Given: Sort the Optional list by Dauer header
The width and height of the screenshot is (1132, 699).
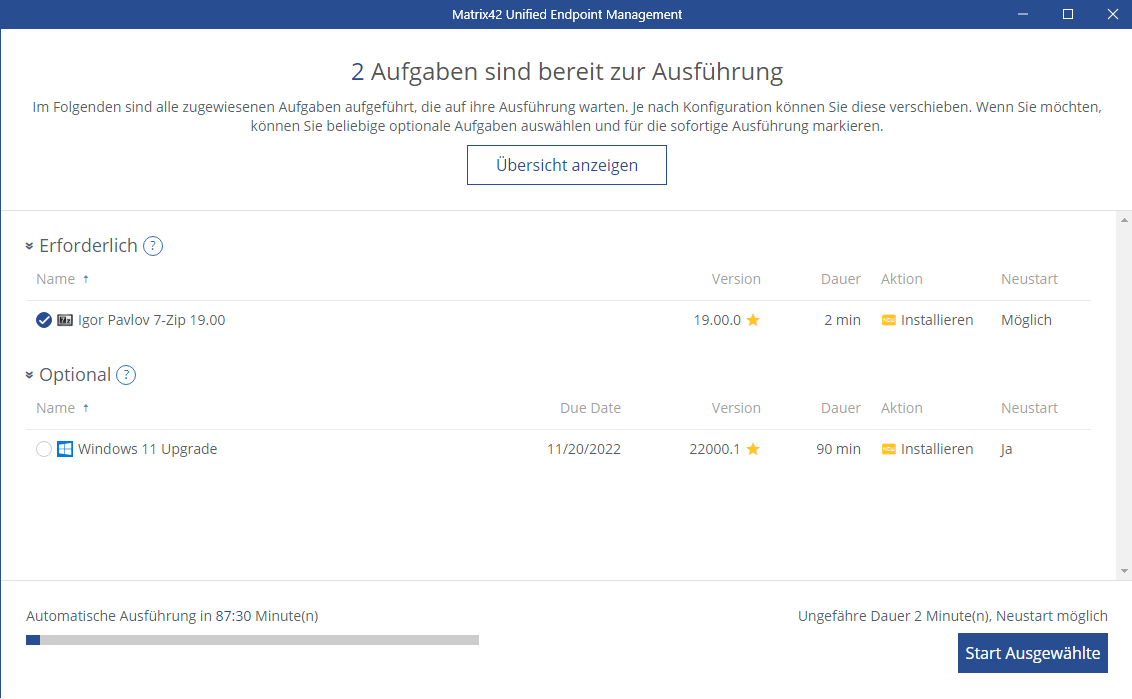Looking at the screenshot, I should [840, 409].
